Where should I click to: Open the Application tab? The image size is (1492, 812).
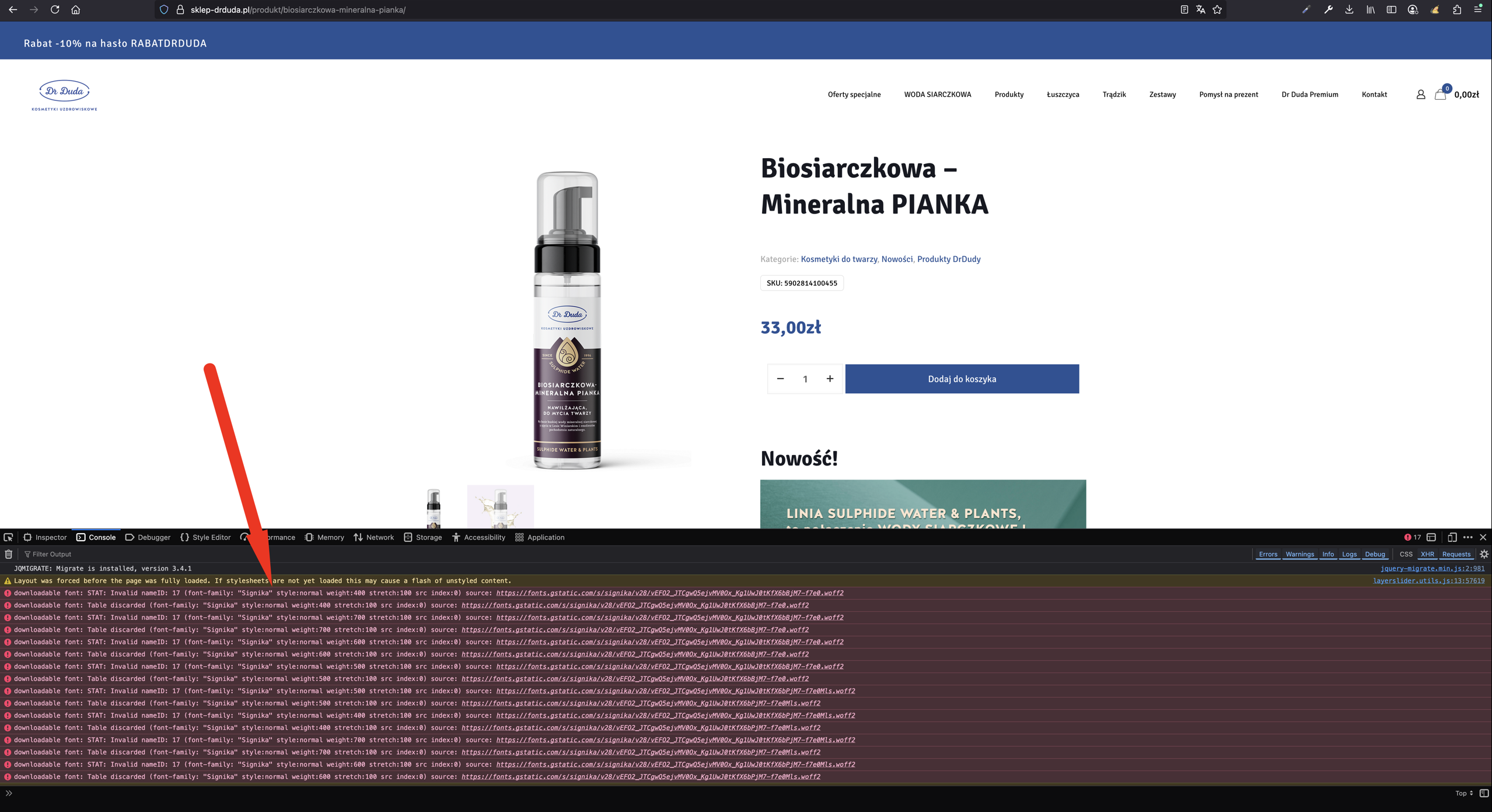coord(540,537)
